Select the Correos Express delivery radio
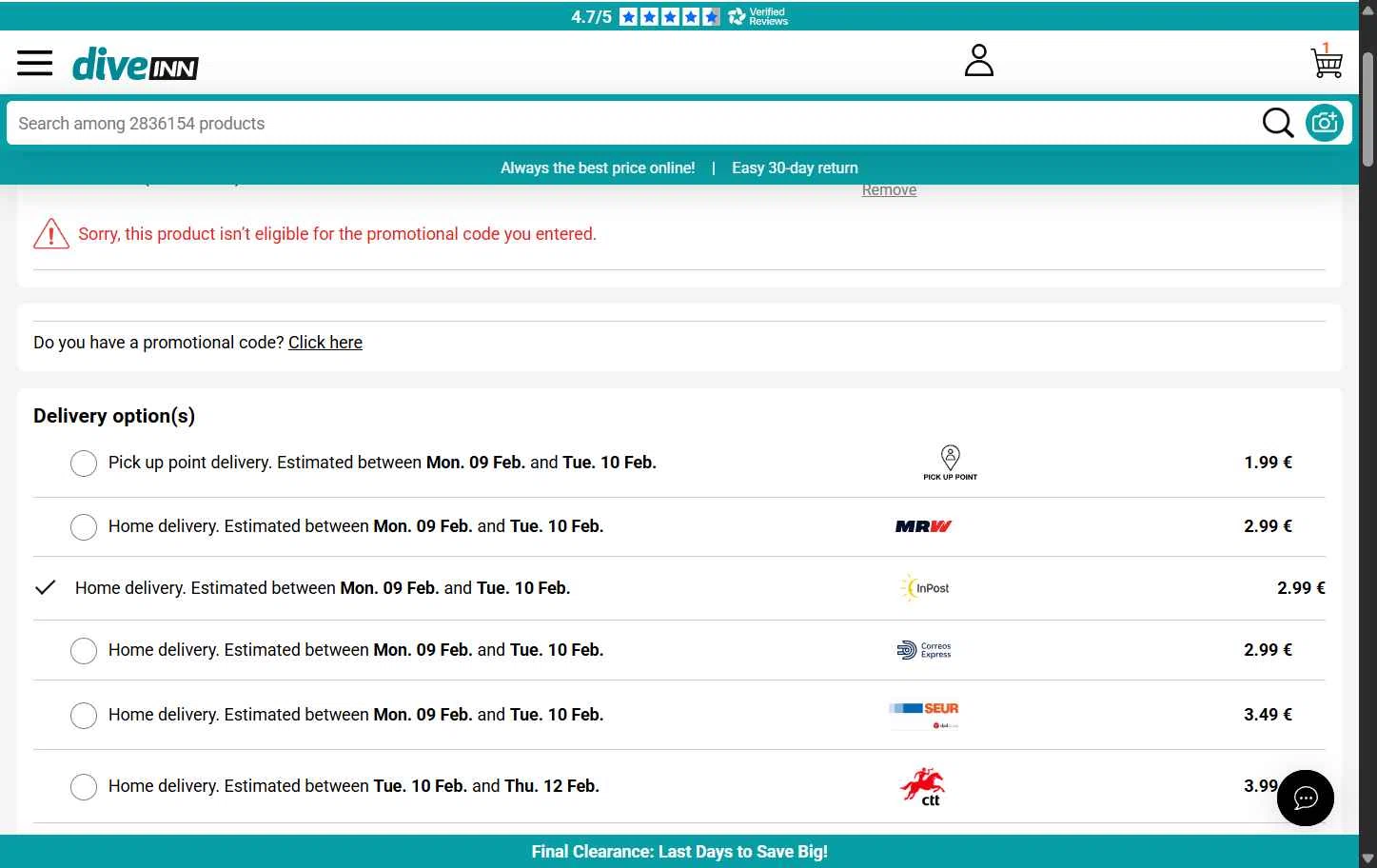1377x868 pixels. (84, 651)
